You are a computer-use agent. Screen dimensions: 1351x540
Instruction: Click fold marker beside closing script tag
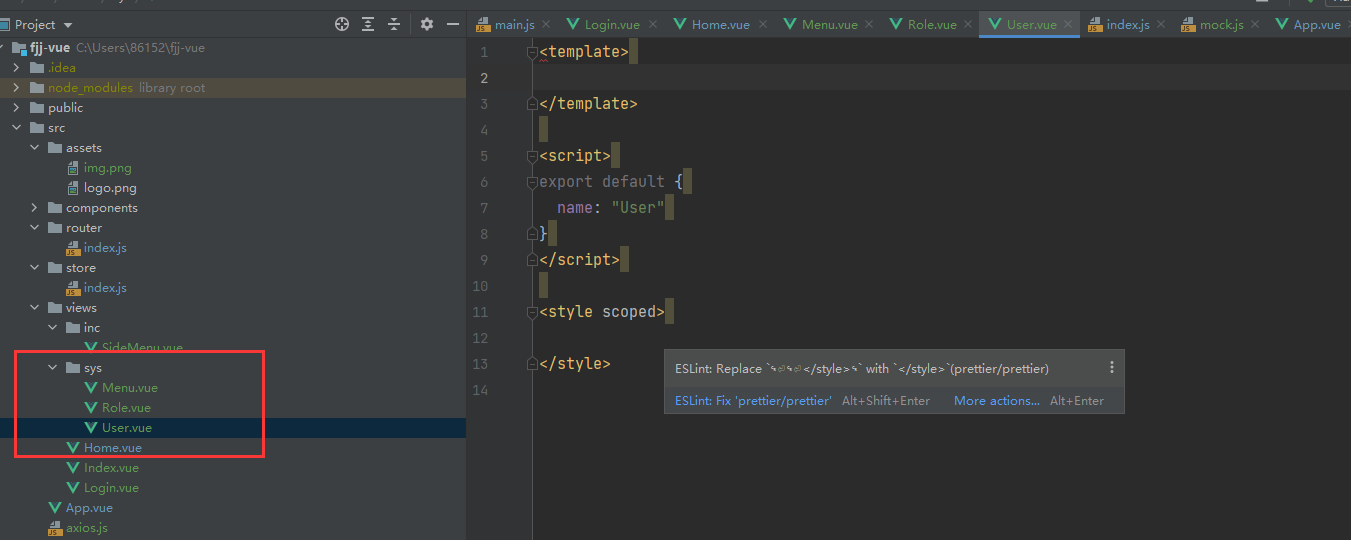[x=532, y=260]
